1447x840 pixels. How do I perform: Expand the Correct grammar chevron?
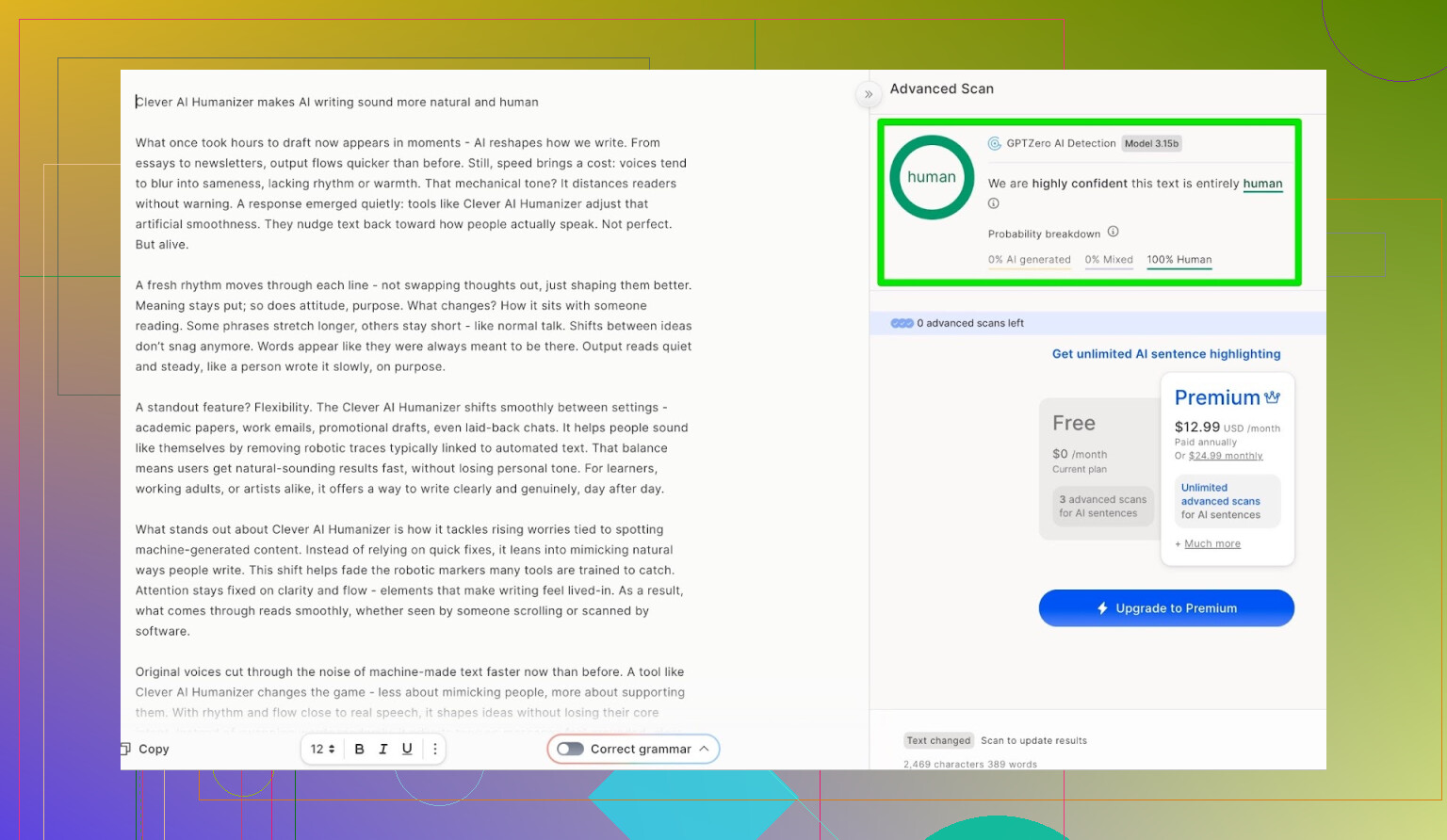click(704, 749)
